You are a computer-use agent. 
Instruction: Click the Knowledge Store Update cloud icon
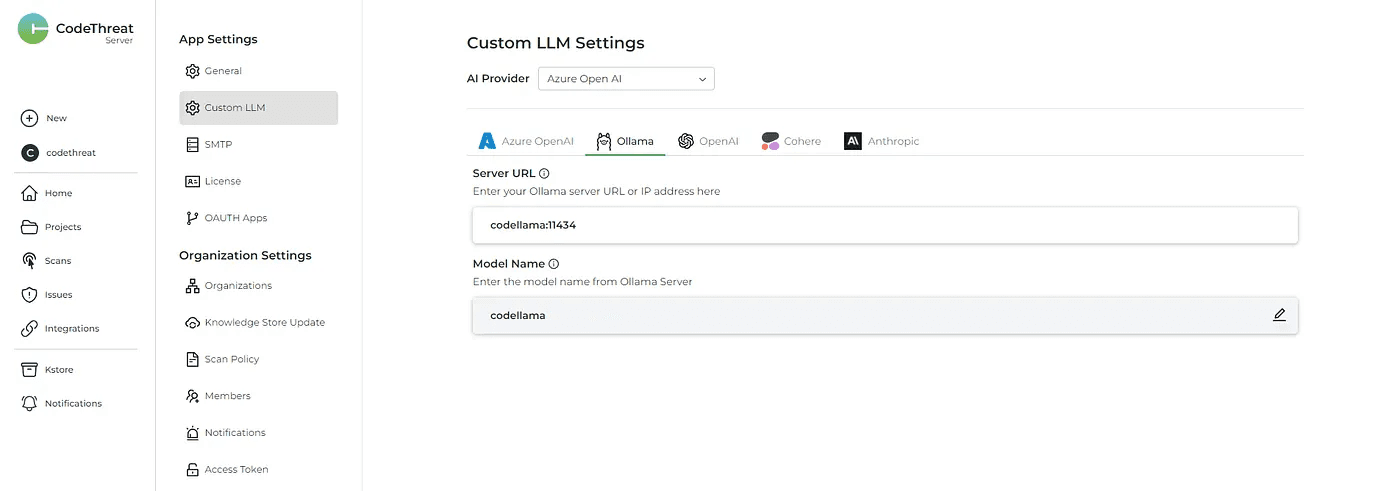click(193, 323)
